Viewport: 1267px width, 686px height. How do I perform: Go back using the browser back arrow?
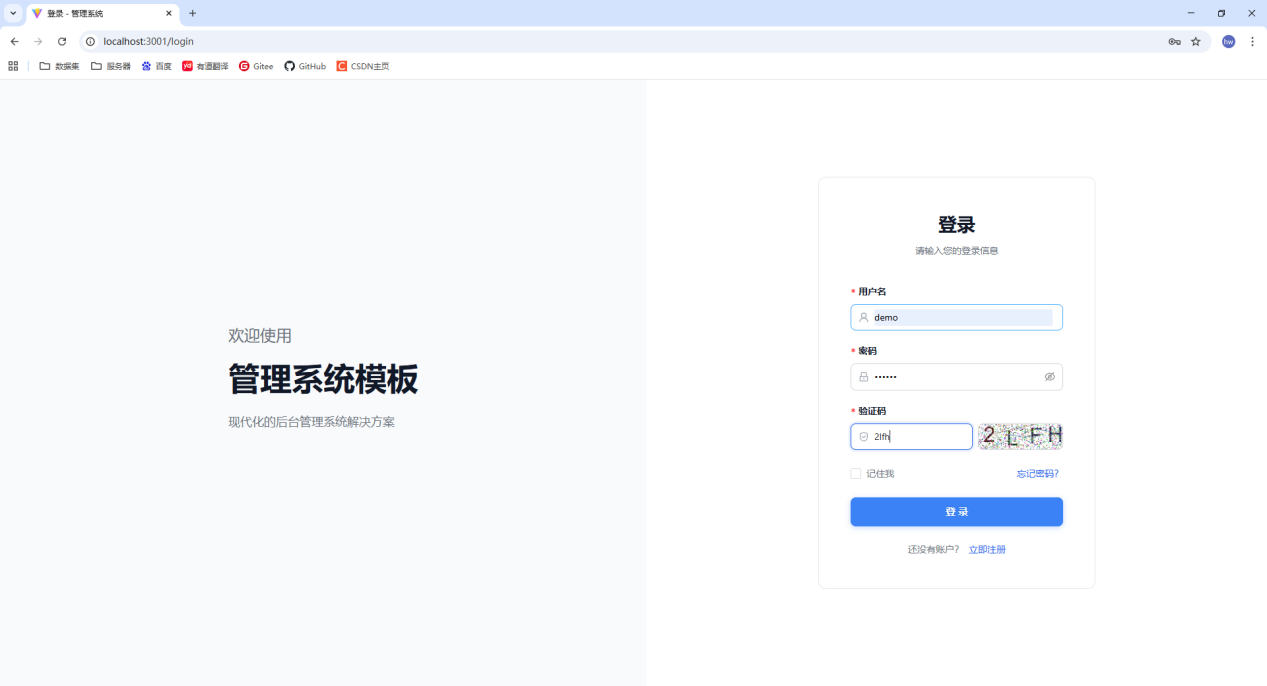pyautogui.click(x=14, y=41)
